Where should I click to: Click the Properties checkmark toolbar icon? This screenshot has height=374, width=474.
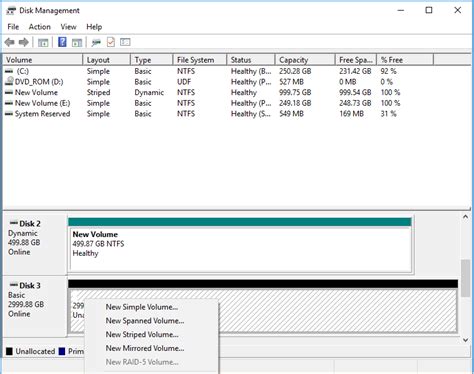click(111, 42)
